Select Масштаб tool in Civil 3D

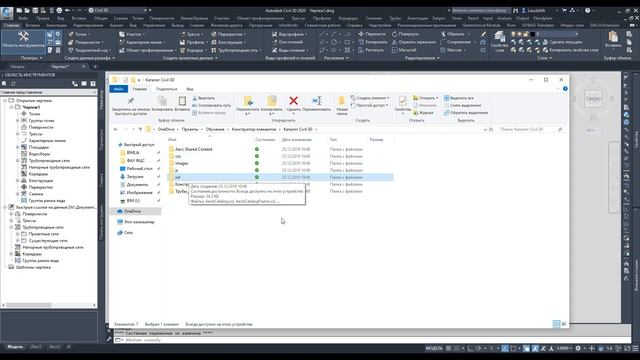[x=404, y=50]
